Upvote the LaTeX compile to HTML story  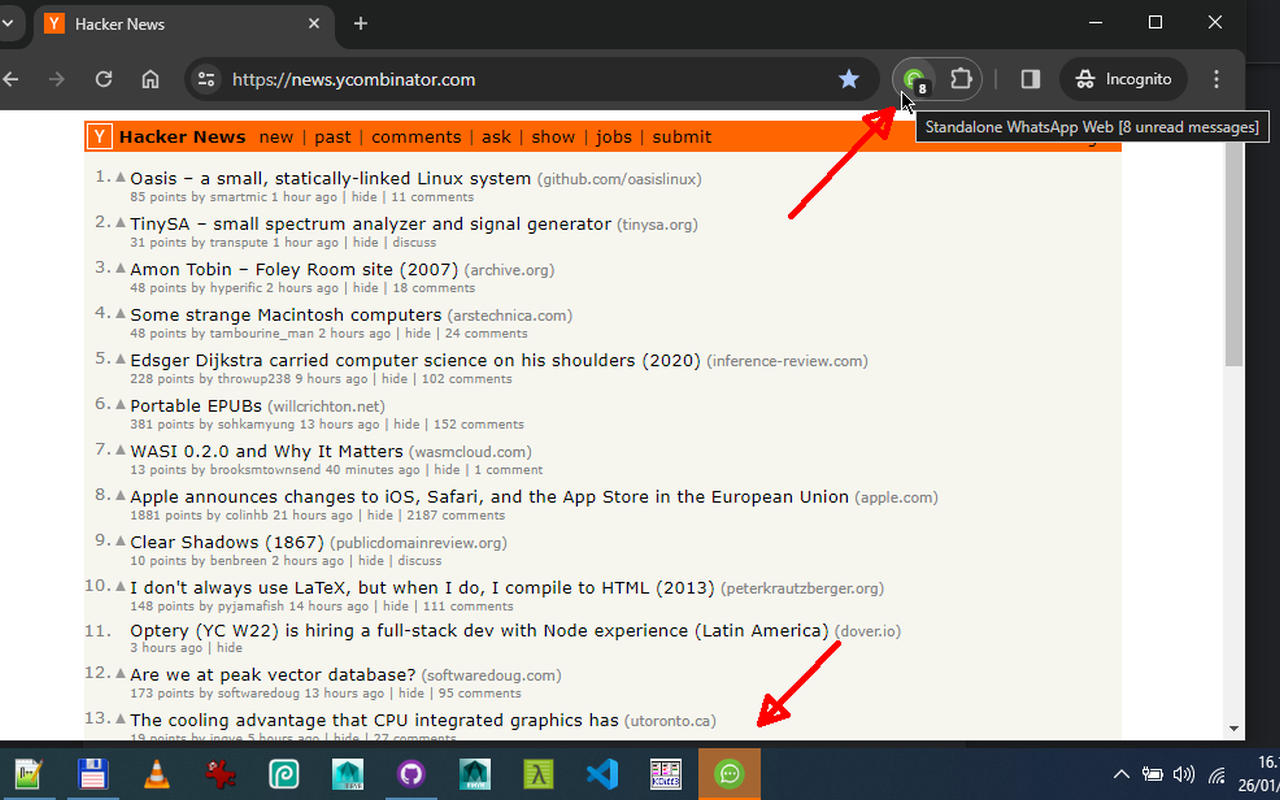click(x=121, y=586)
